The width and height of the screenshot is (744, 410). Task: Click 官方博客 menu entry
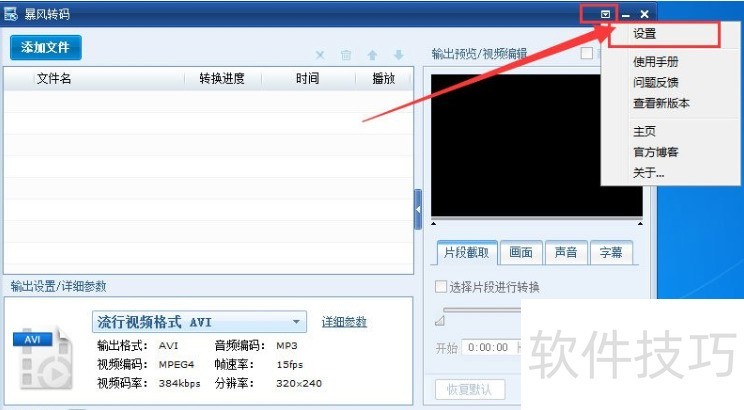tap(656, 152)
